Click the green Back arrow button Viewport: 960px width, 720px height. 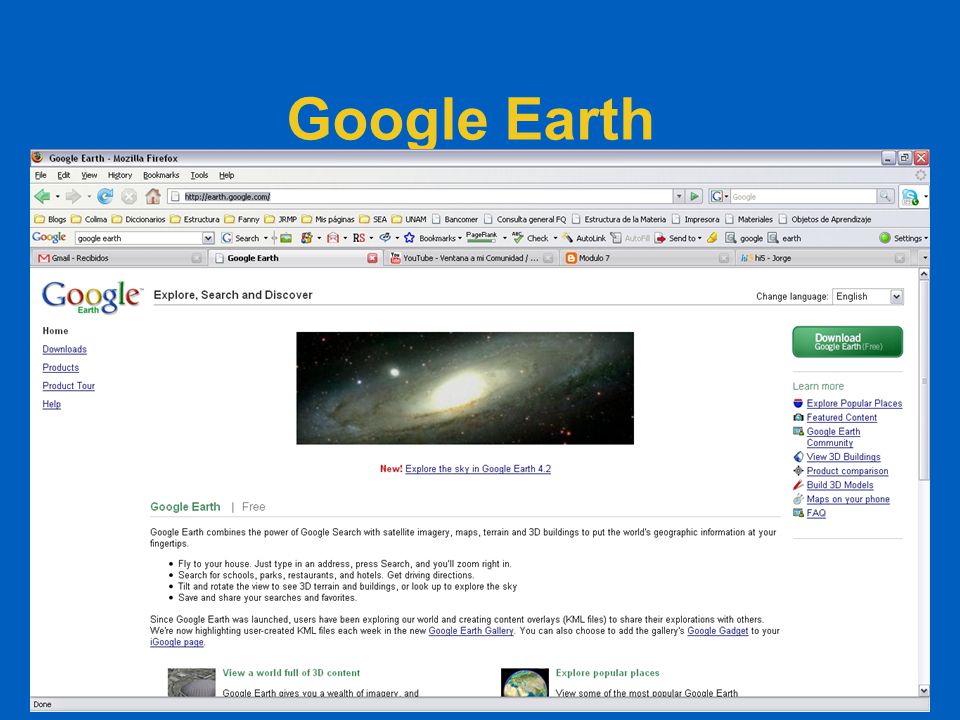[42, 197]
